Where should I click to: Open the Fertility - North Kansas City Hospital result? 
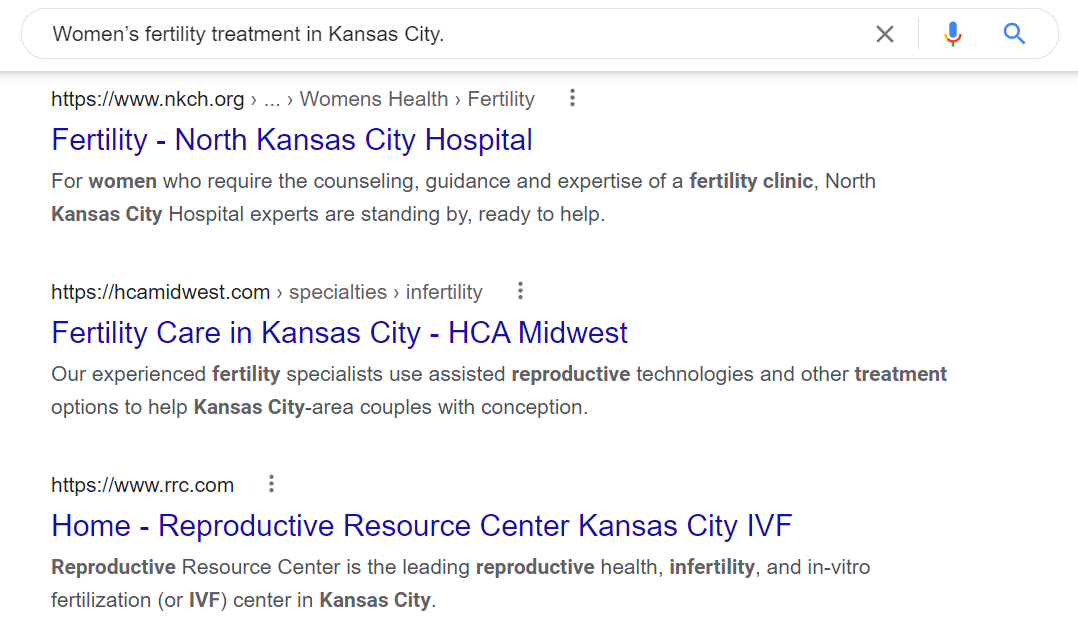291,139
